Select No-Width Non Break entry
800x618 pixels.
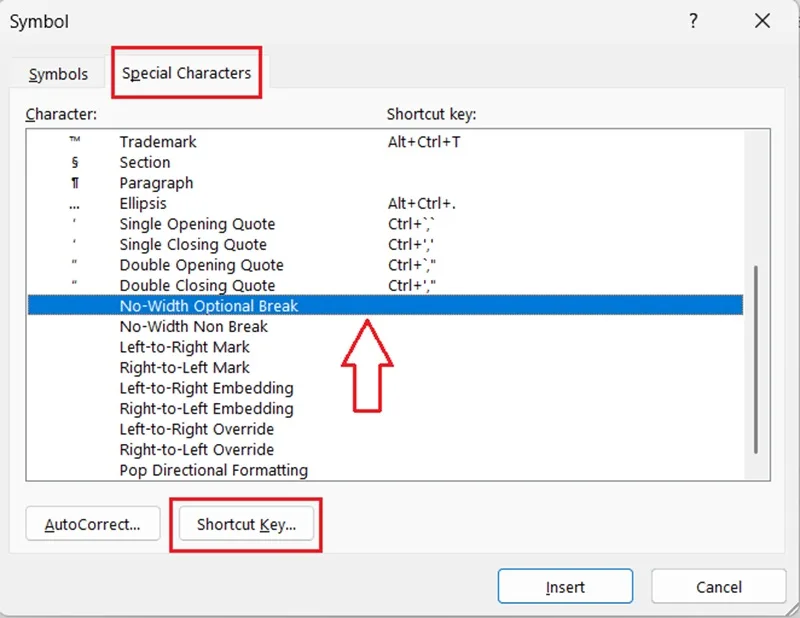click(x=385, y=326)
